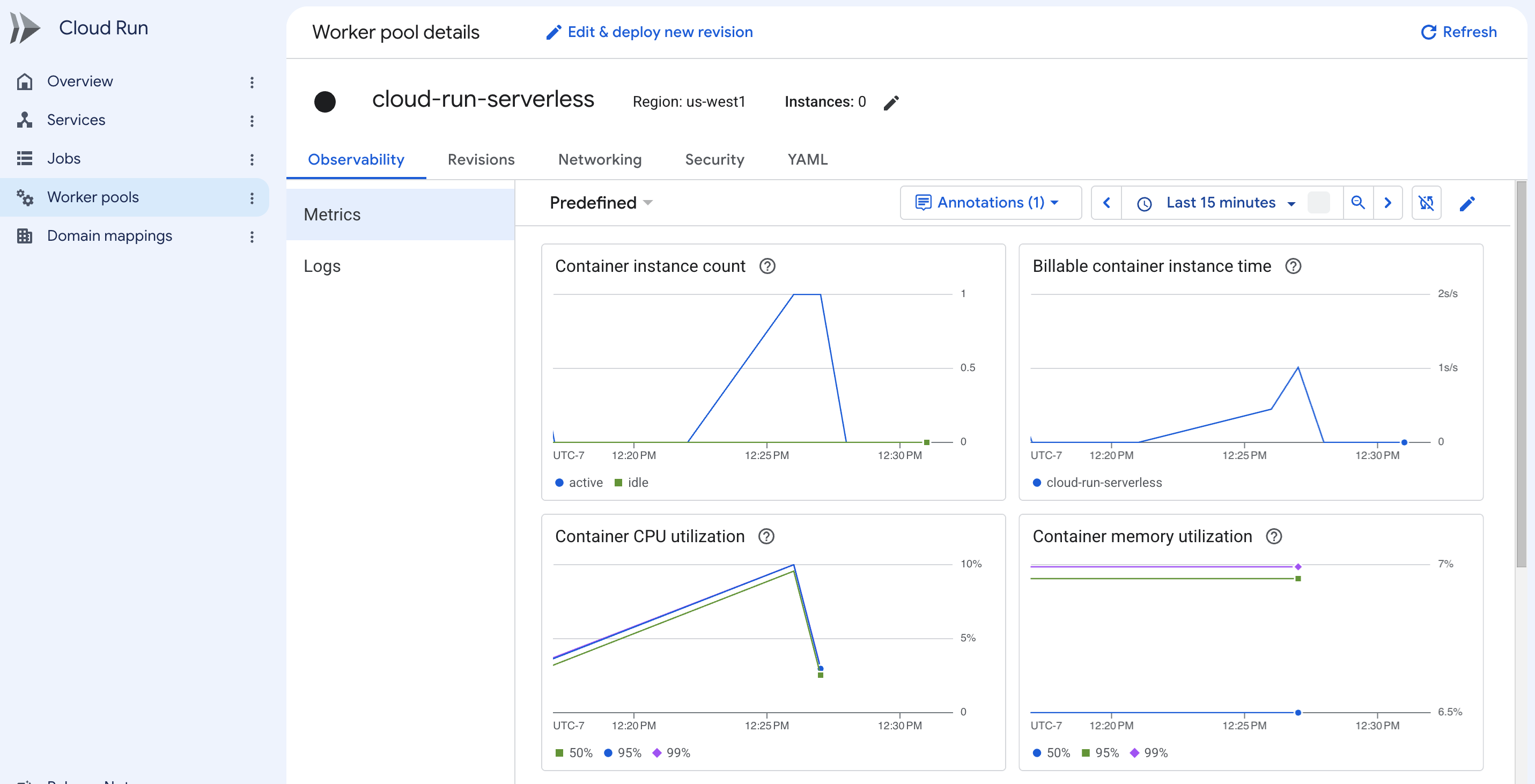
Task: Switch to the Observability tab
Action: point(356,160)
